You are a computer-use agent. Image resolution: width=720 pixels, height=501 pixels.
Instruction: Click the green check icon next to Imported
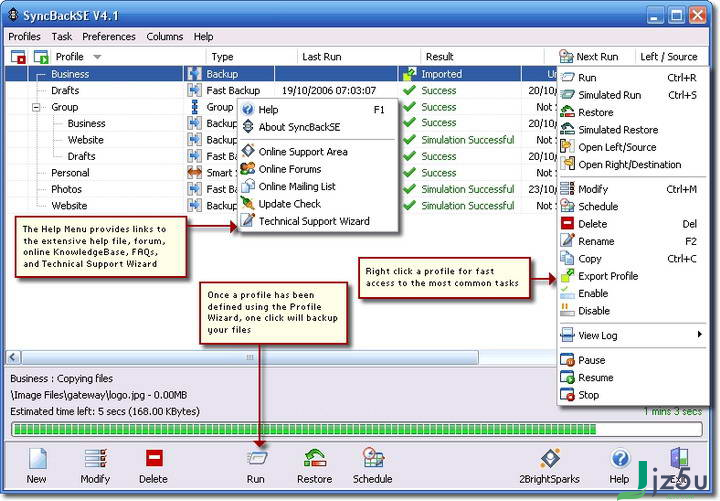tap(409, 73)
